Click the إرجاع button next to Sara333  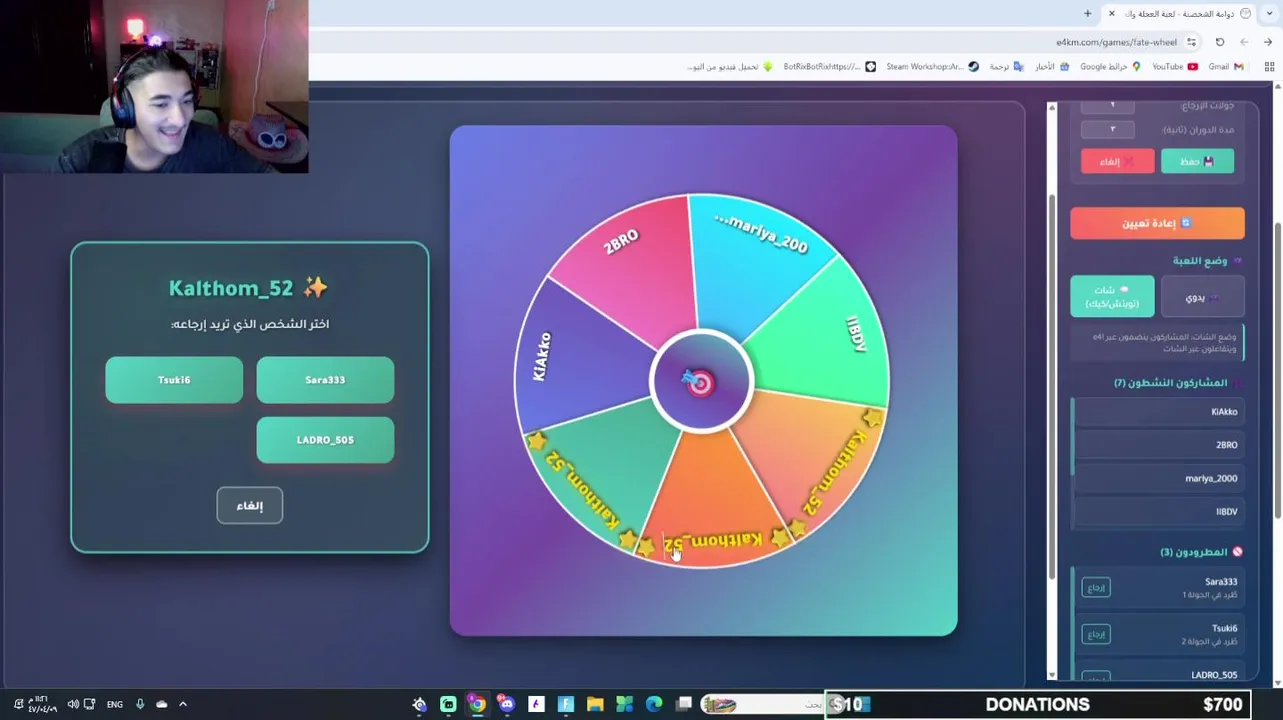(1096, 588)
